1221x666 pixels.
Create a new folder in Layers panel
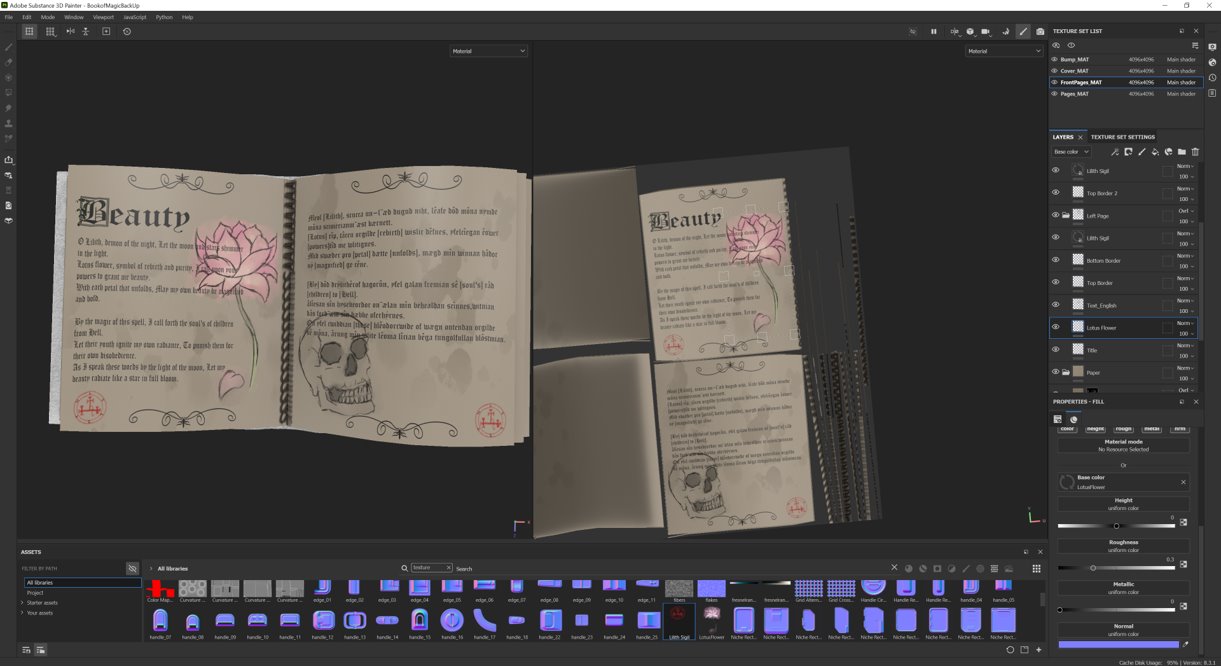tap(1181, 152)
